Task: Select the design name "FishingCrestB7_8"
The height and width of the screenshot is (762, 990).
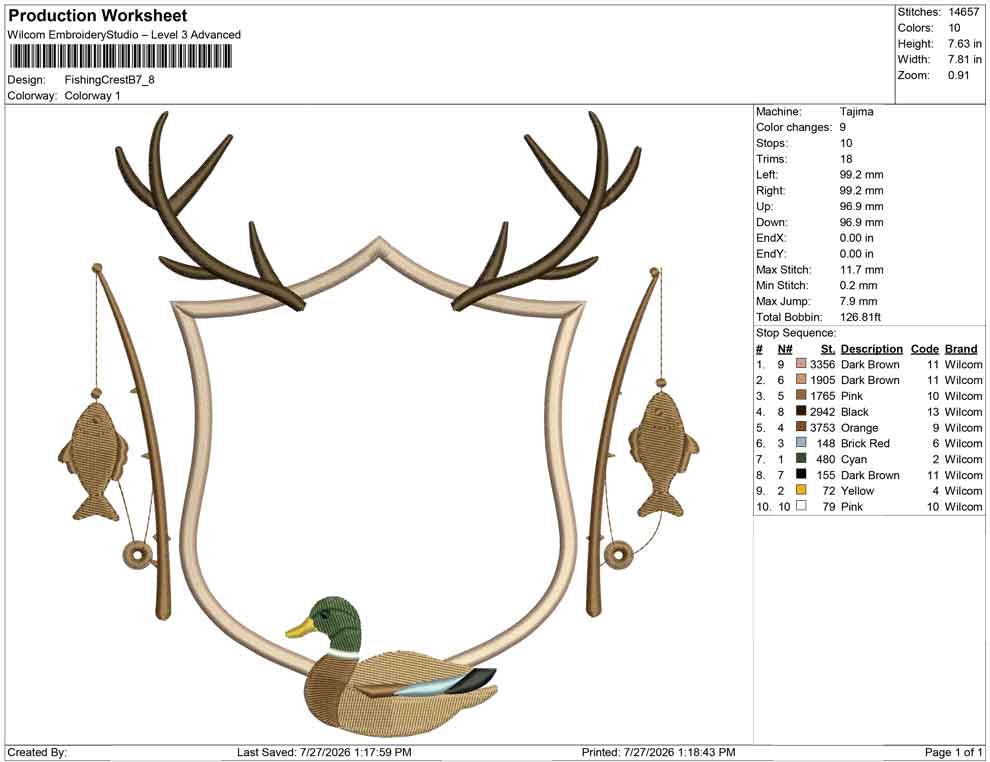Action: pos(109,80)
